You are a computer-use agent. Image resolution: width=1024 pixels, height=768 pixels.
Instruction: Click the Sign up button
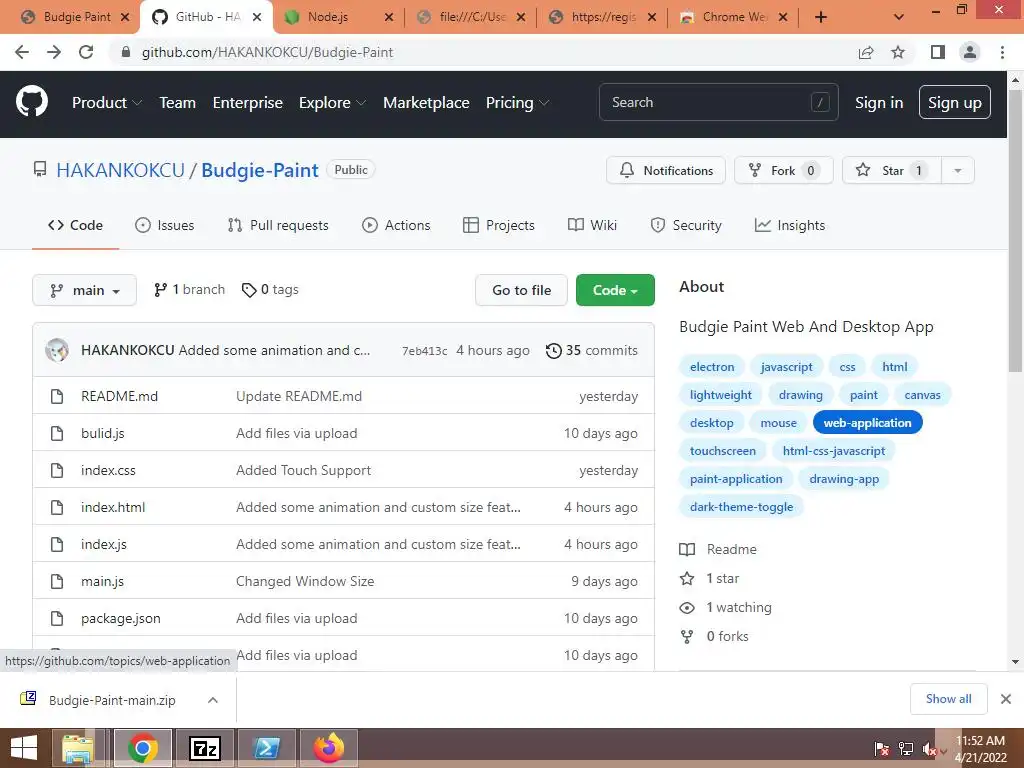coord(955,103)
